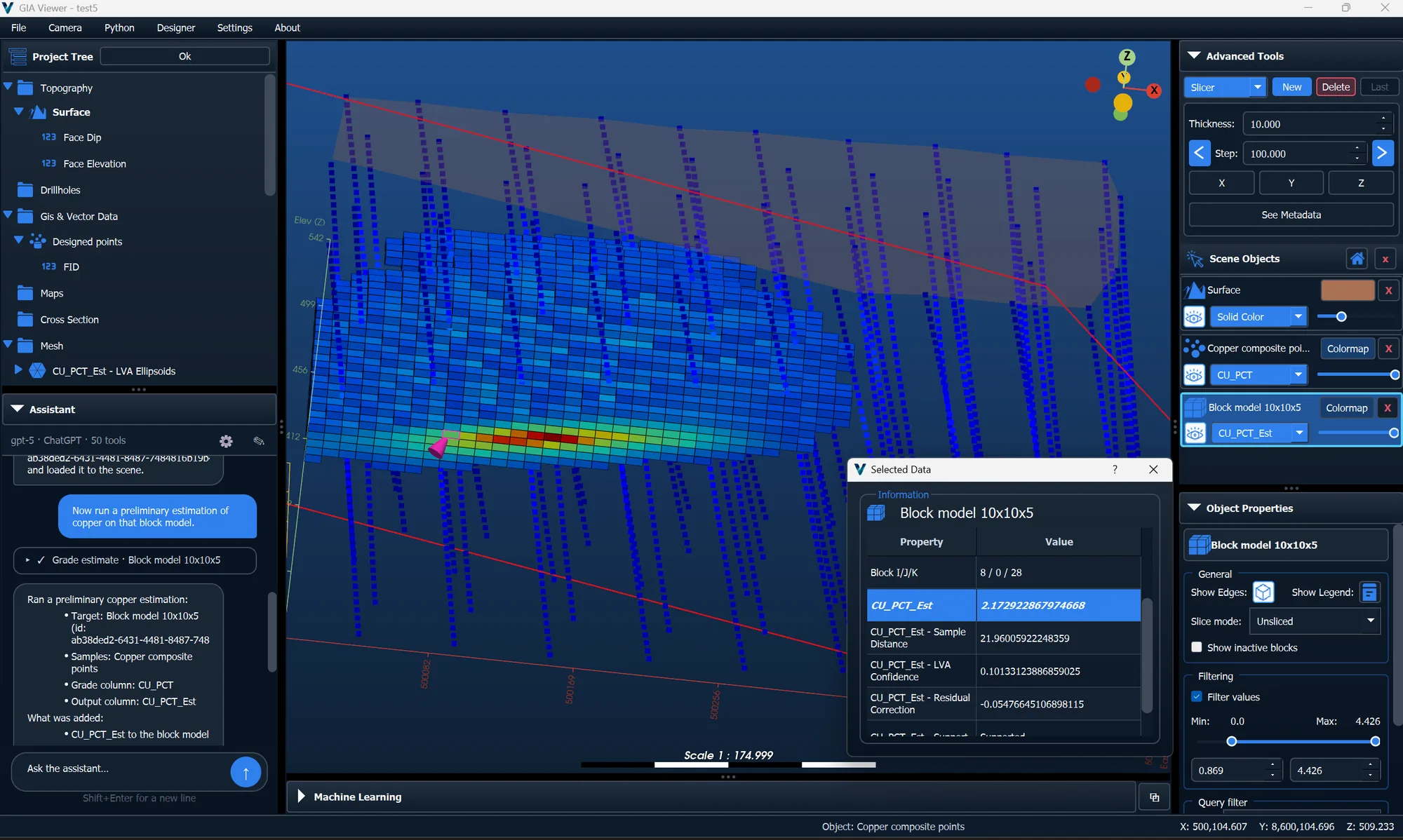Open the Python menu
This screenshot has width=1403, height=840.
pyautogui.click(x=119, y=28)
